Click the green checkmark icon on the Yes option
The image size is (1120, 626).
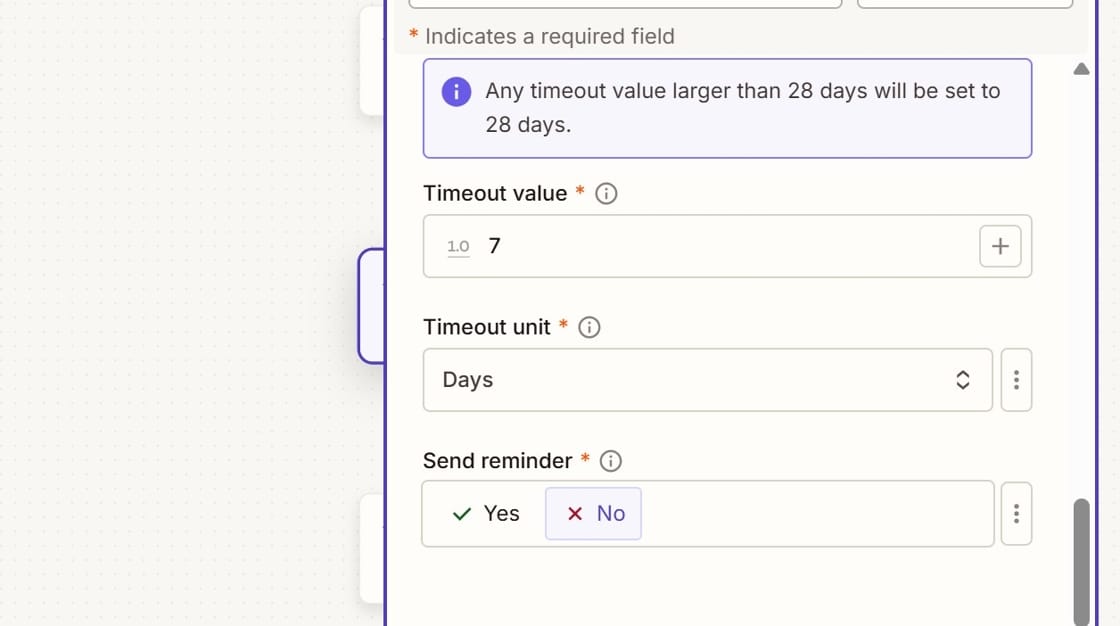(461, 513)
